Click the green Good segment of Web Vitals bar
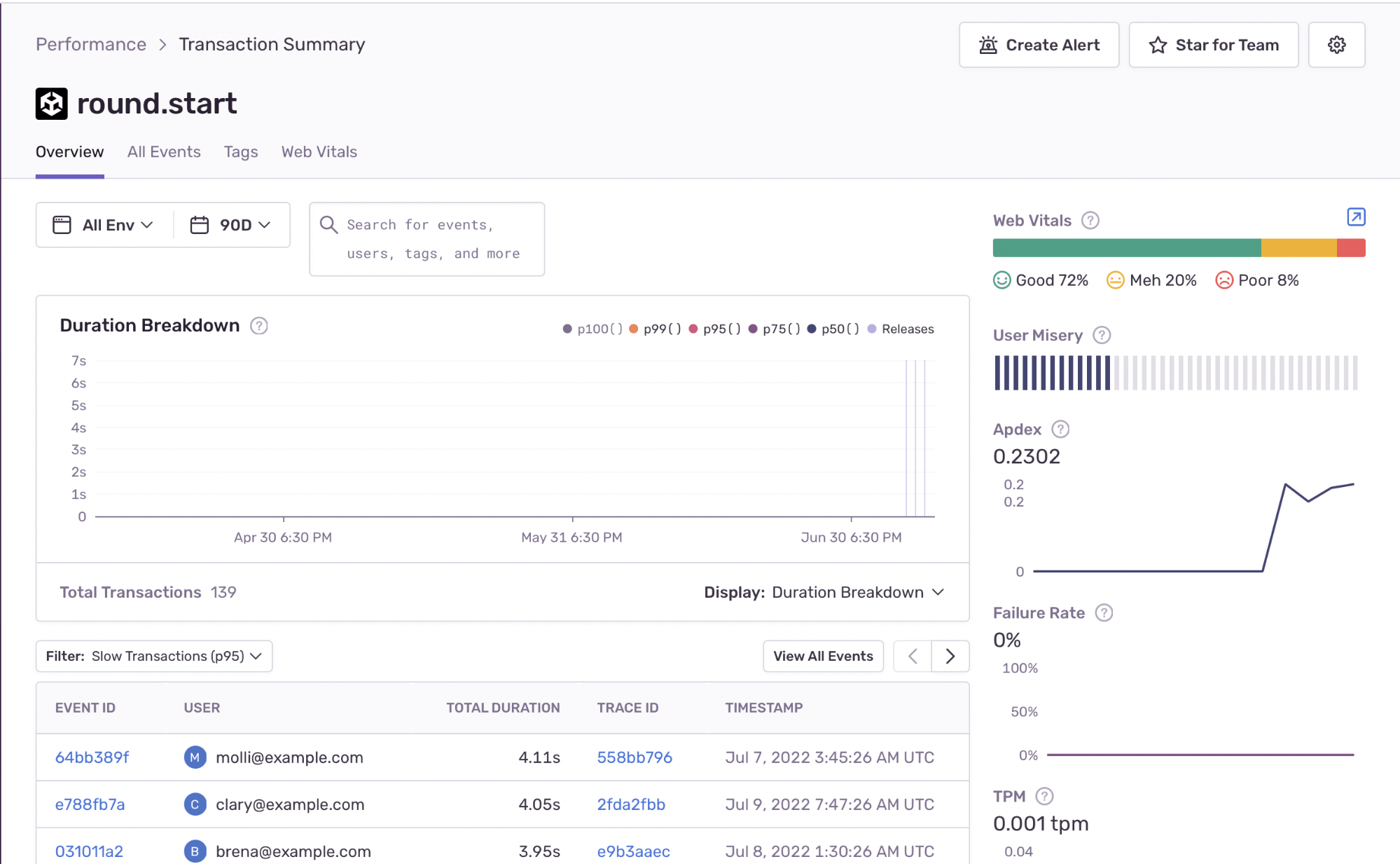 tap(1126, 248)
